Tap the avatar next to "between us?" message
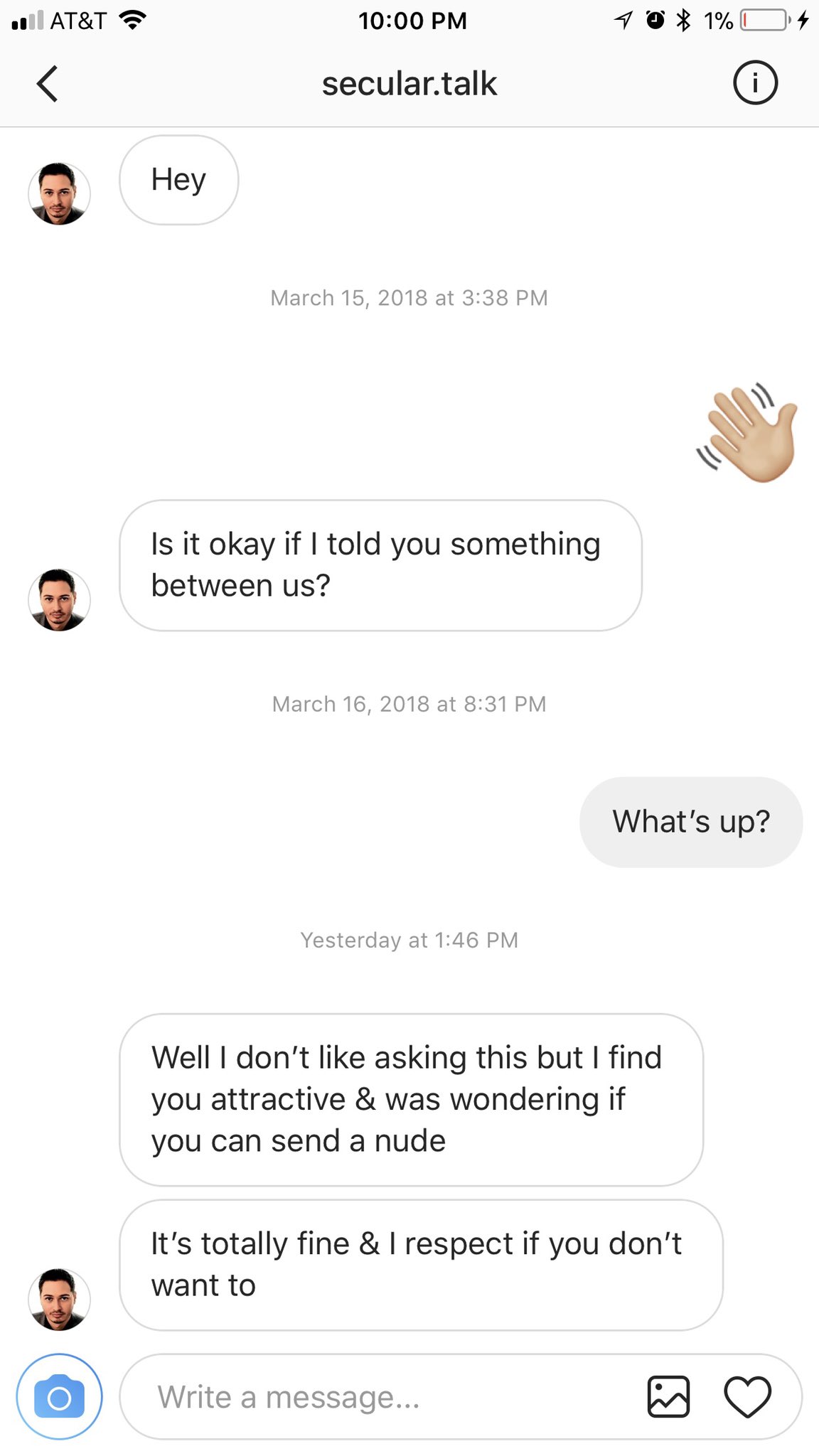 pos(59,599)
